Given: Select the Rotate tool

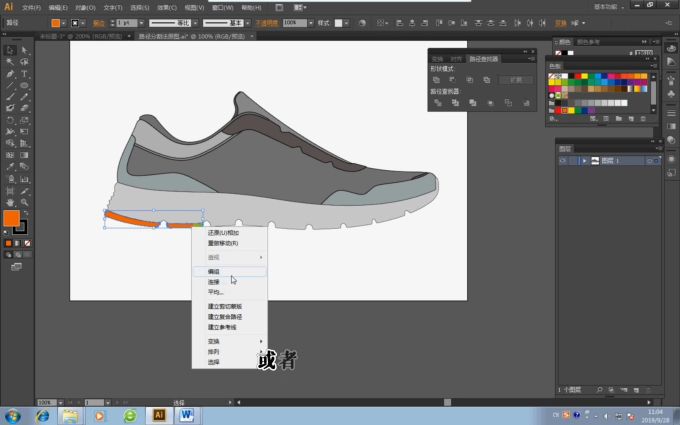Looking at the screenshot, I should click(x=10, y=120).
